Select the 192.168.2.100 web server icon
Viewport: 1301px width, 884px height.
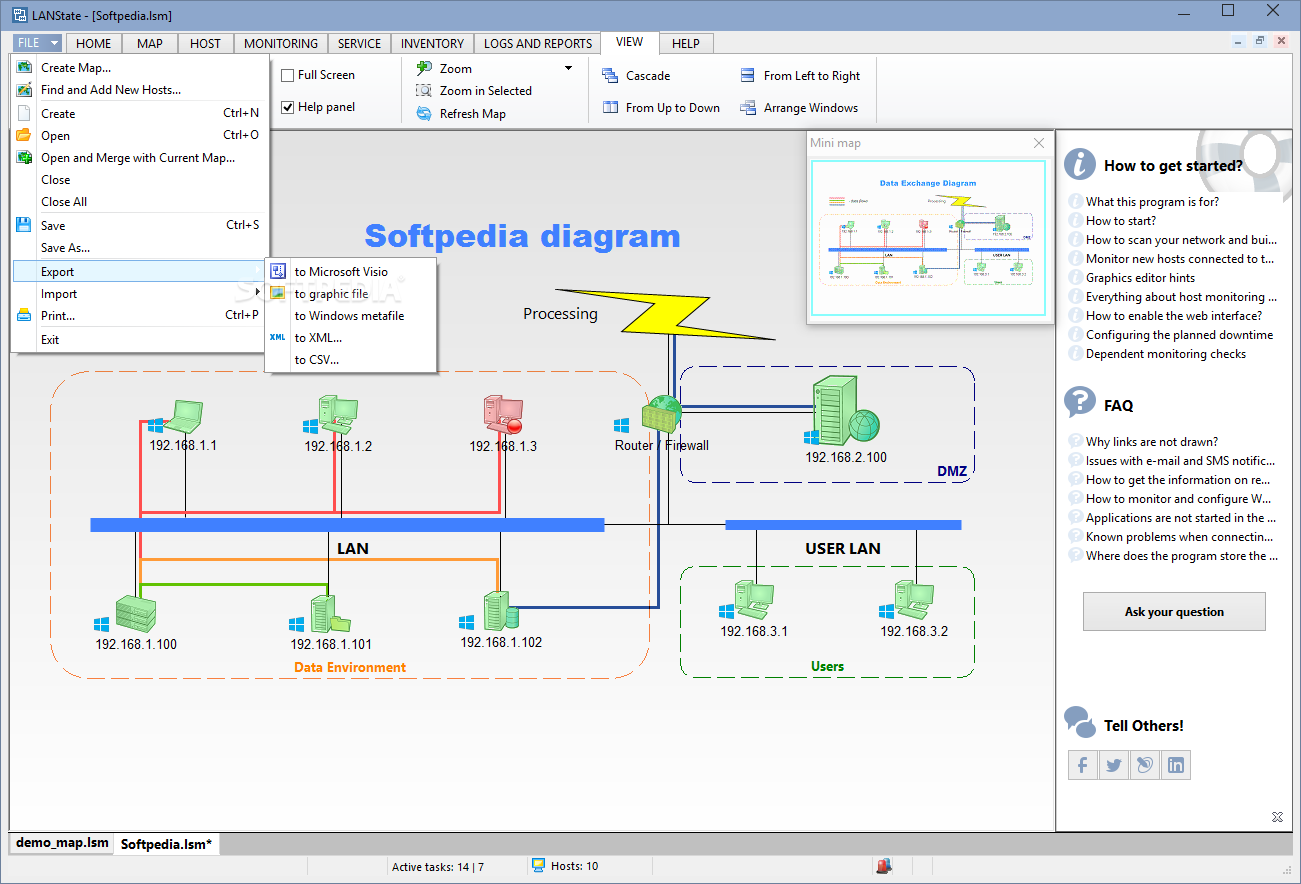point(846,410)
